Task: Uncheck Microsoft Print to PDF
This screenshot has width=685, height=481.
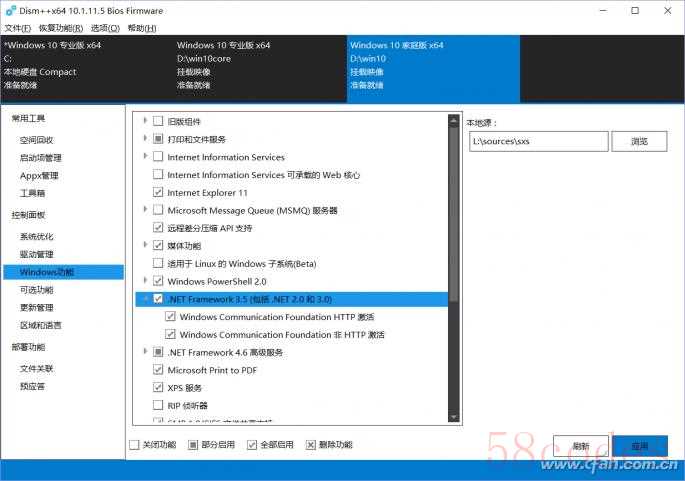Action: tap(158, 370)
